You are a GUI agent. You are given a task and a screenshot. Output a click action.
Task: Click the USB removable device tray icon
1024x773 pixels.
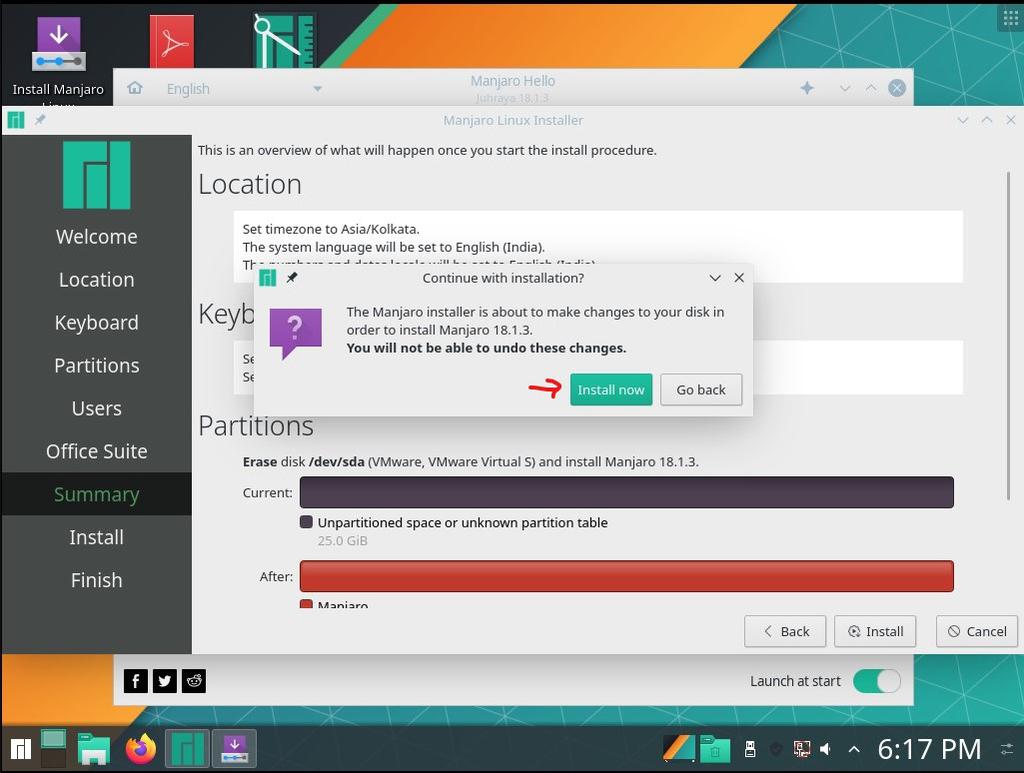pyautogui.click(x=750, y=749)
